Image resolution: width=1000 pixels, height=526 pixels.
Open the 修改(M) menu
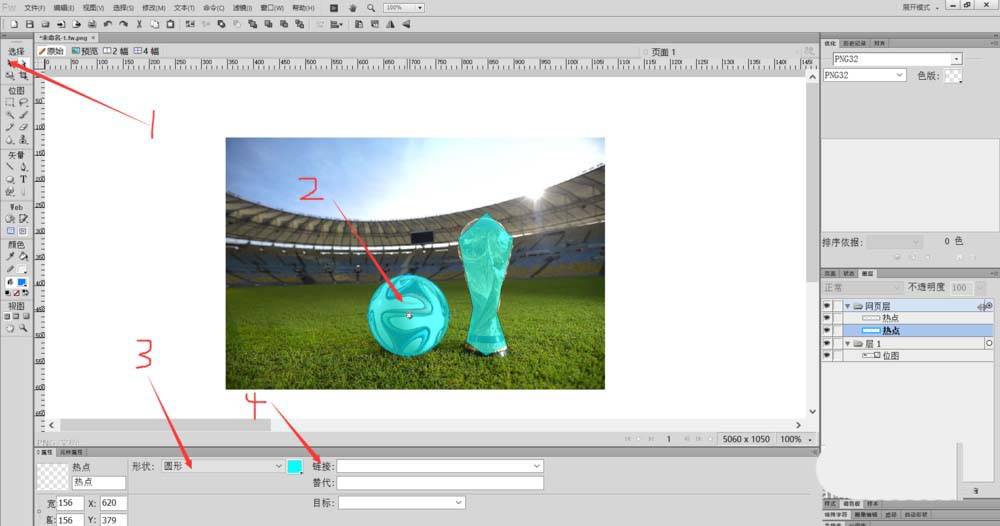click(153, 7)
